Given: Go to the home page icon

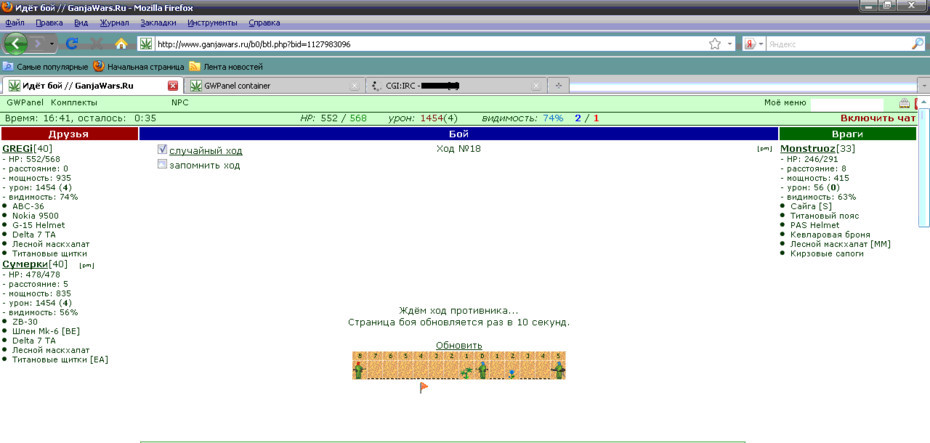Looking at the screenshot, I should coord(121,43).
